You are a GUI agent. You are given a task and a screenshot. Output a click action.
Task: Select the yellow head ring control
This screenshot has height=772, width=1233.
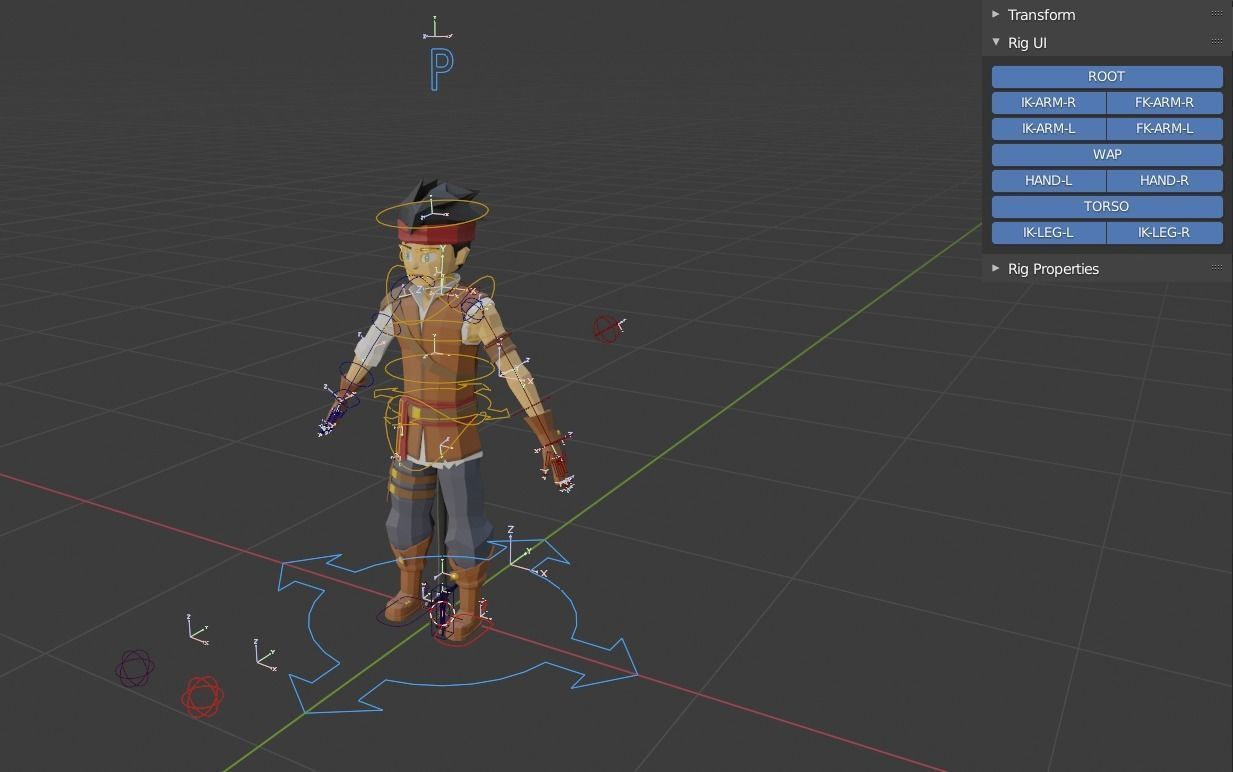pos(432,212)
